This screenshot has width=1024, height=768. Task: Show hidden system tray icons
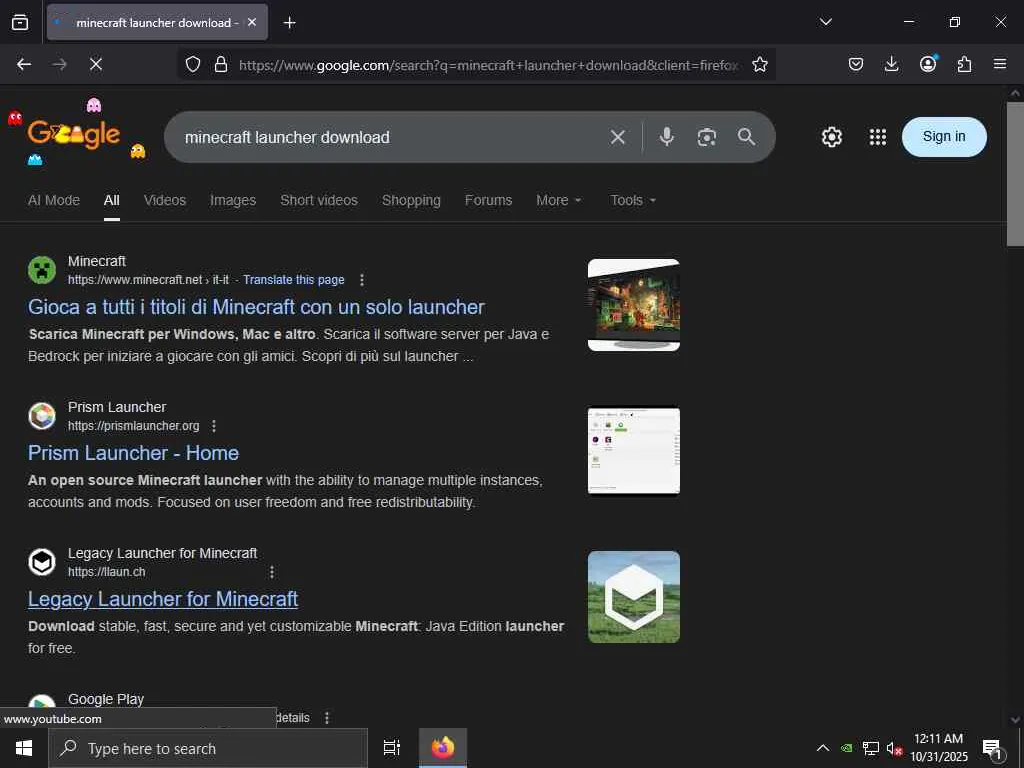point(823,748)
